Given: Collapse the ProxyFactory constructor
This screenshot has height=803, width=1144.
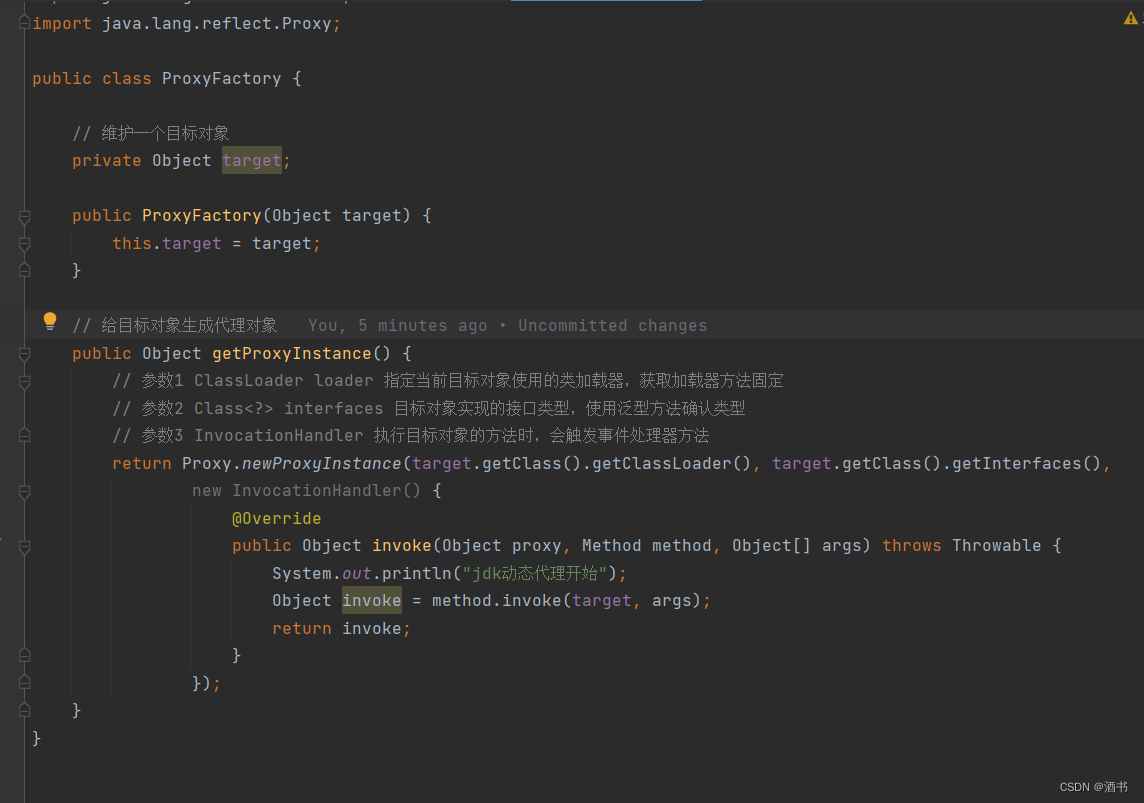Looking at the screenshot, I should pyautogui.click(x=22, y=215).
